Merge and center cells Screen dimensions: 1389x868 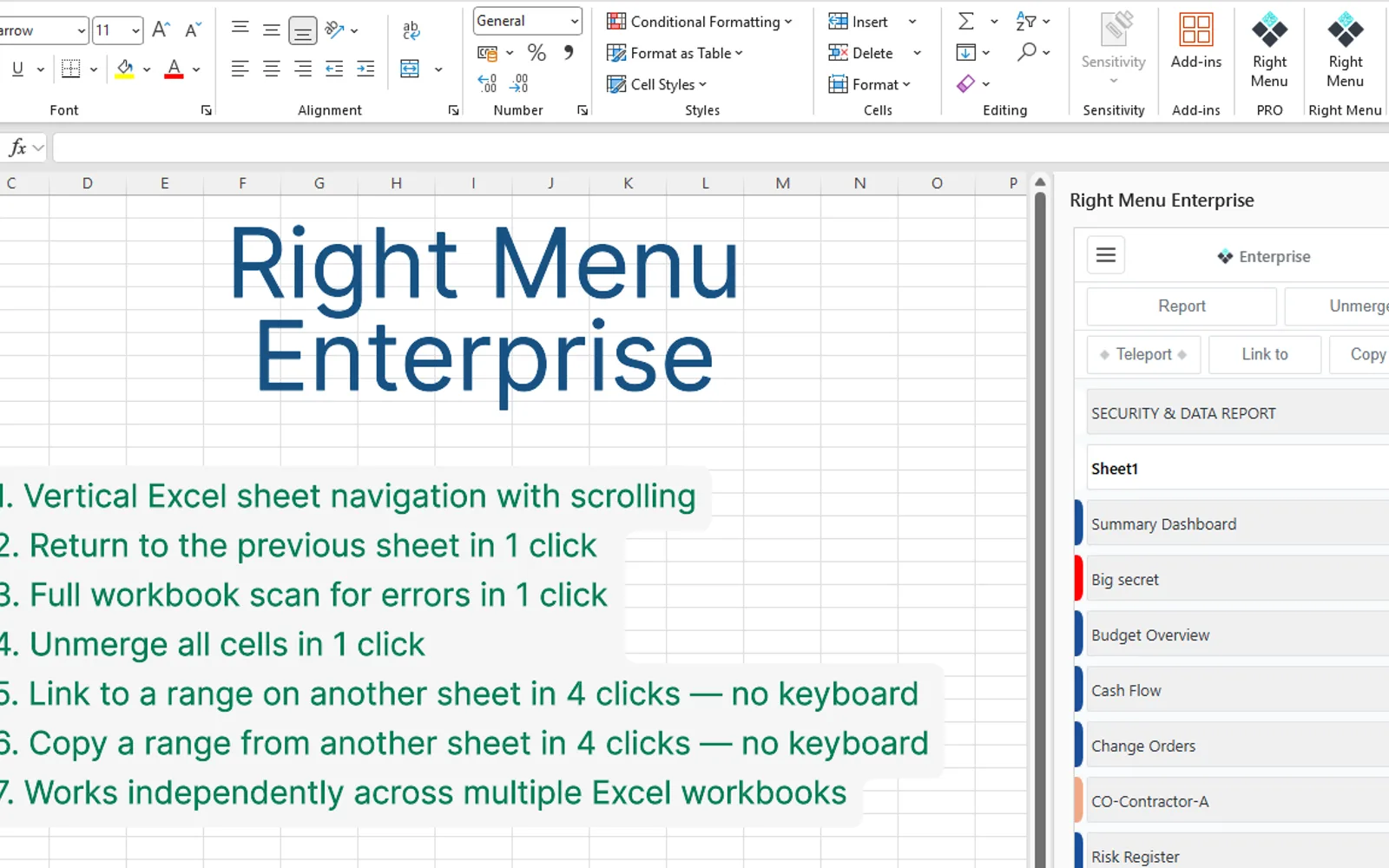(410, 69)
